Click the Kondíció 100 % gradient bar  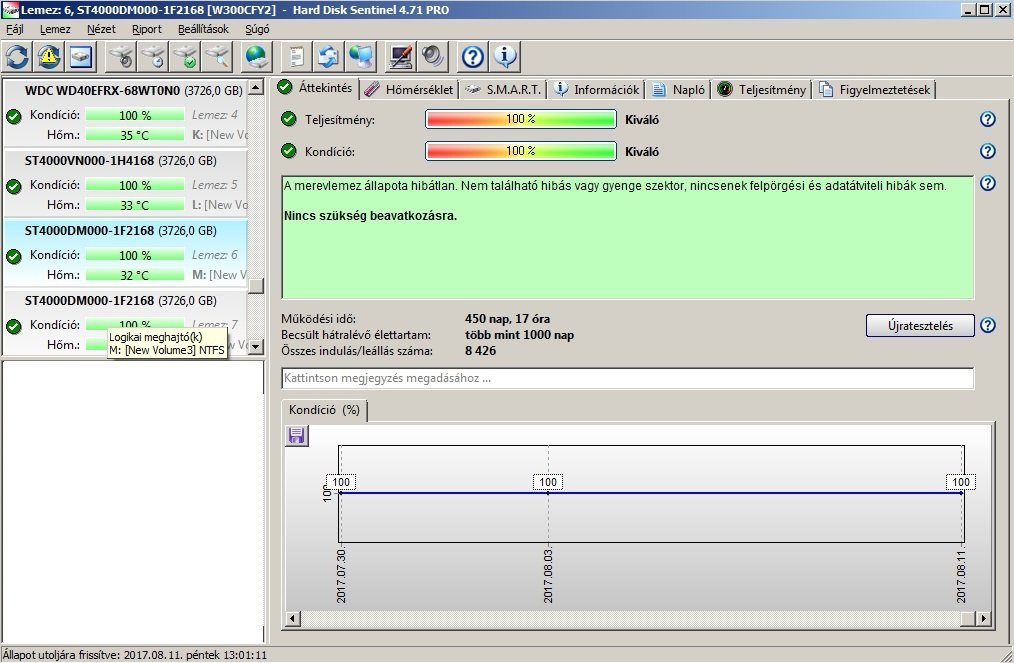[521, 151]
